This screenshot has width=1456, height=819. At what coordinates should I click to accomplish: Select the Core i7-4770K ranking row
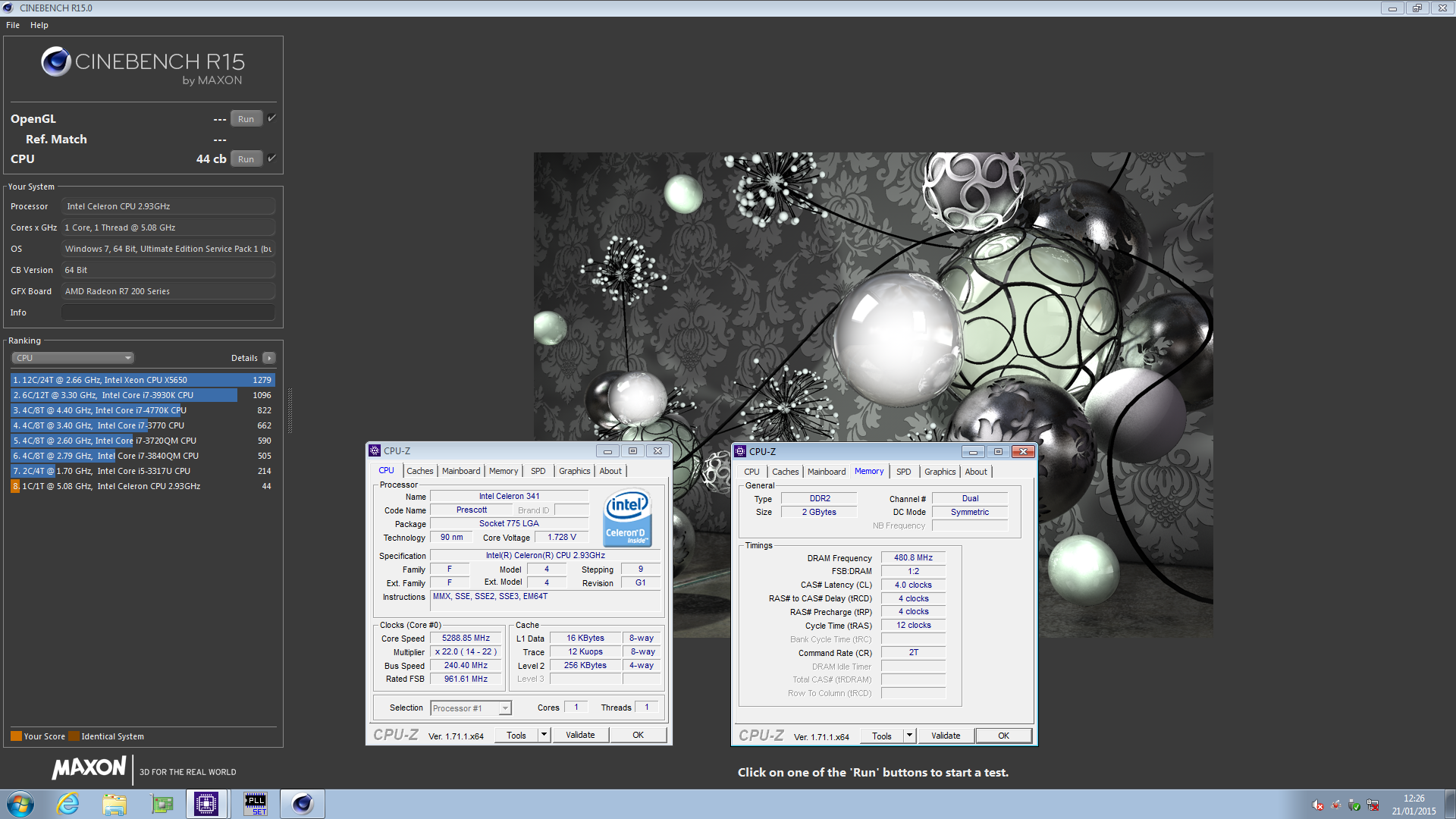(143, 410)
